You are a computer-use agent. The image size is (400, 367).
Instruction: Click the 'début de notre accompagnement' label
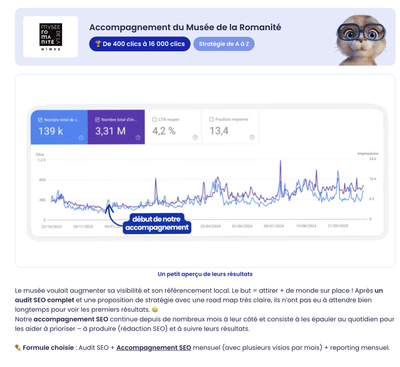click(x=157, y=223)
